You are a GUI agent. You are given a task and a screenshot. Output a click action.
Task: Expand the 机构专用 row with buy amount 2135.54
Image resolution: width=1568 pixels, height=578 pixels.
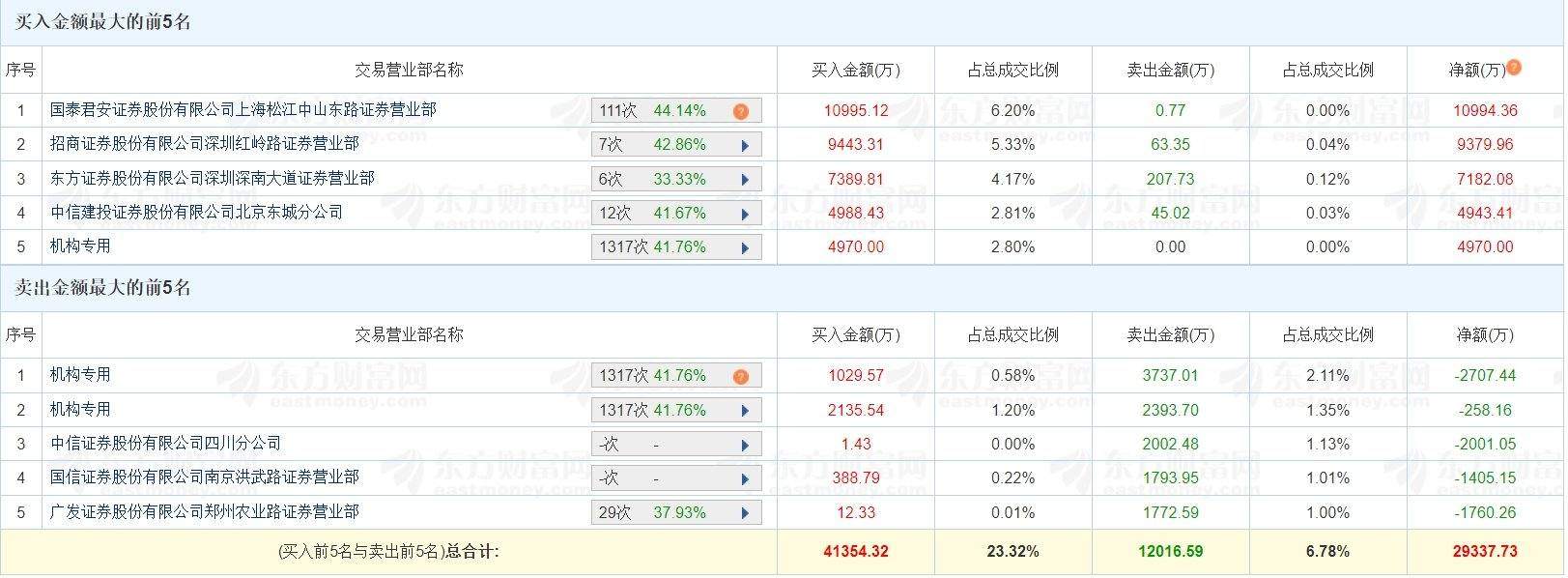tap(745, 411)
